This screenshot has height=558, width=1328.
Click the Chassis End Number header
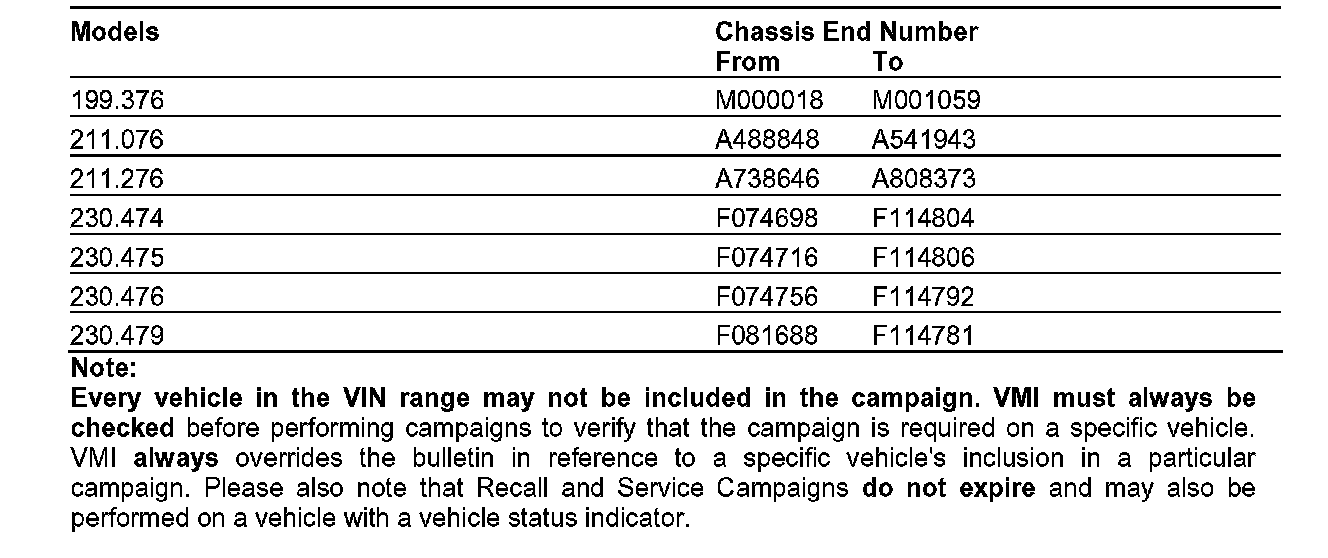[846, 32]
